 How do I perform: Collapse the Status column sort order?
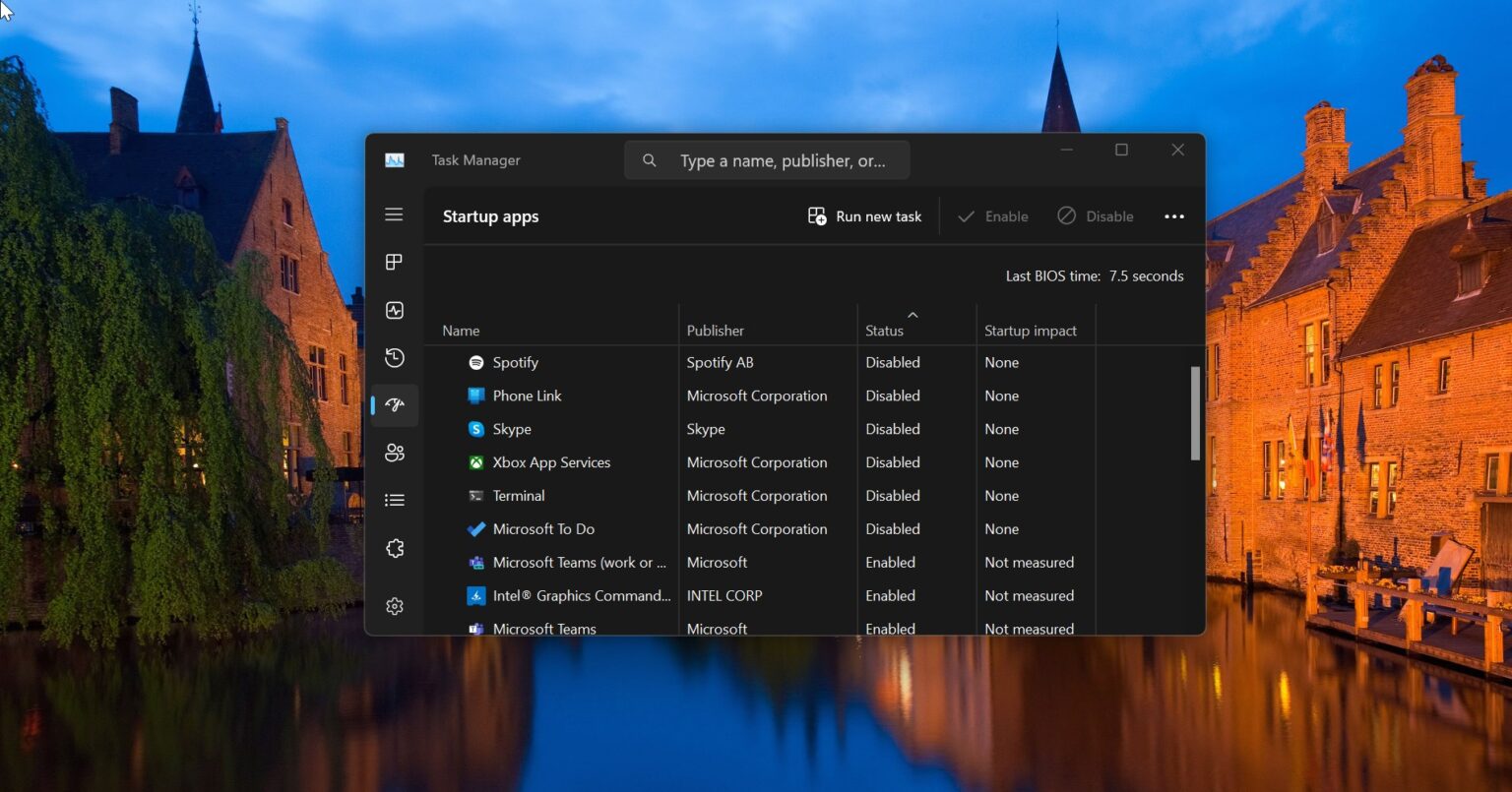pos(913,315)
